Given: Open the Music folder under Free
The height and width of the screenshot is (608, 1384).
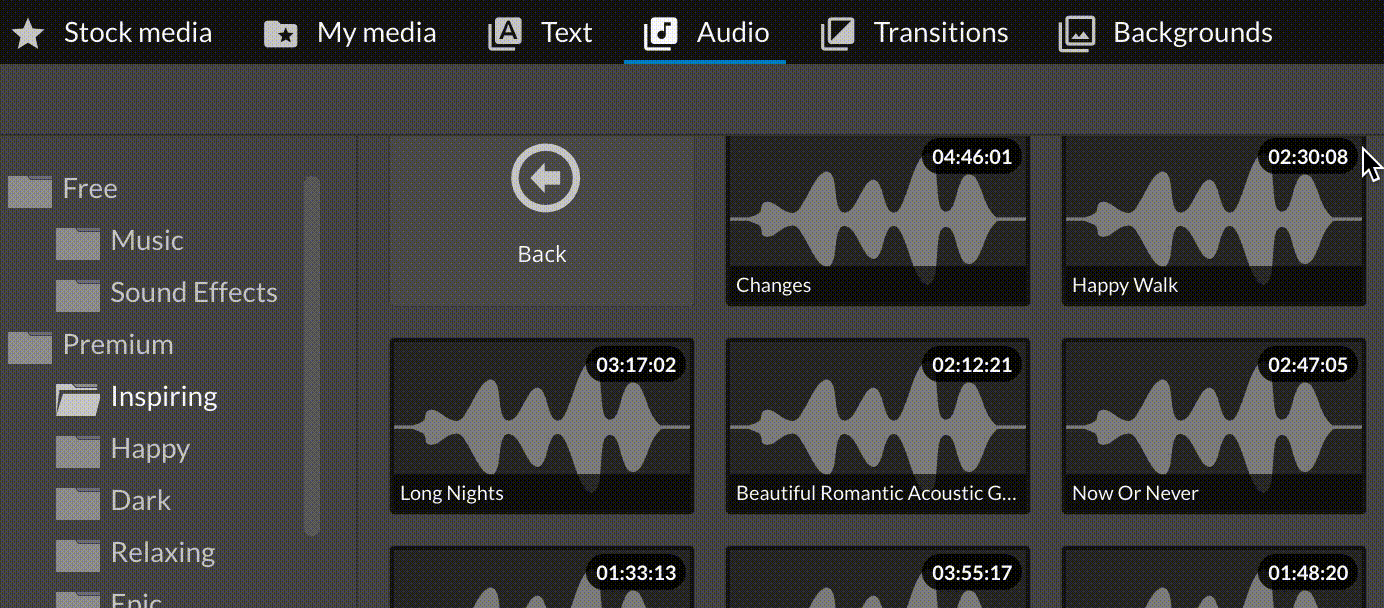Looking at the screenshot, I should 120,241.
